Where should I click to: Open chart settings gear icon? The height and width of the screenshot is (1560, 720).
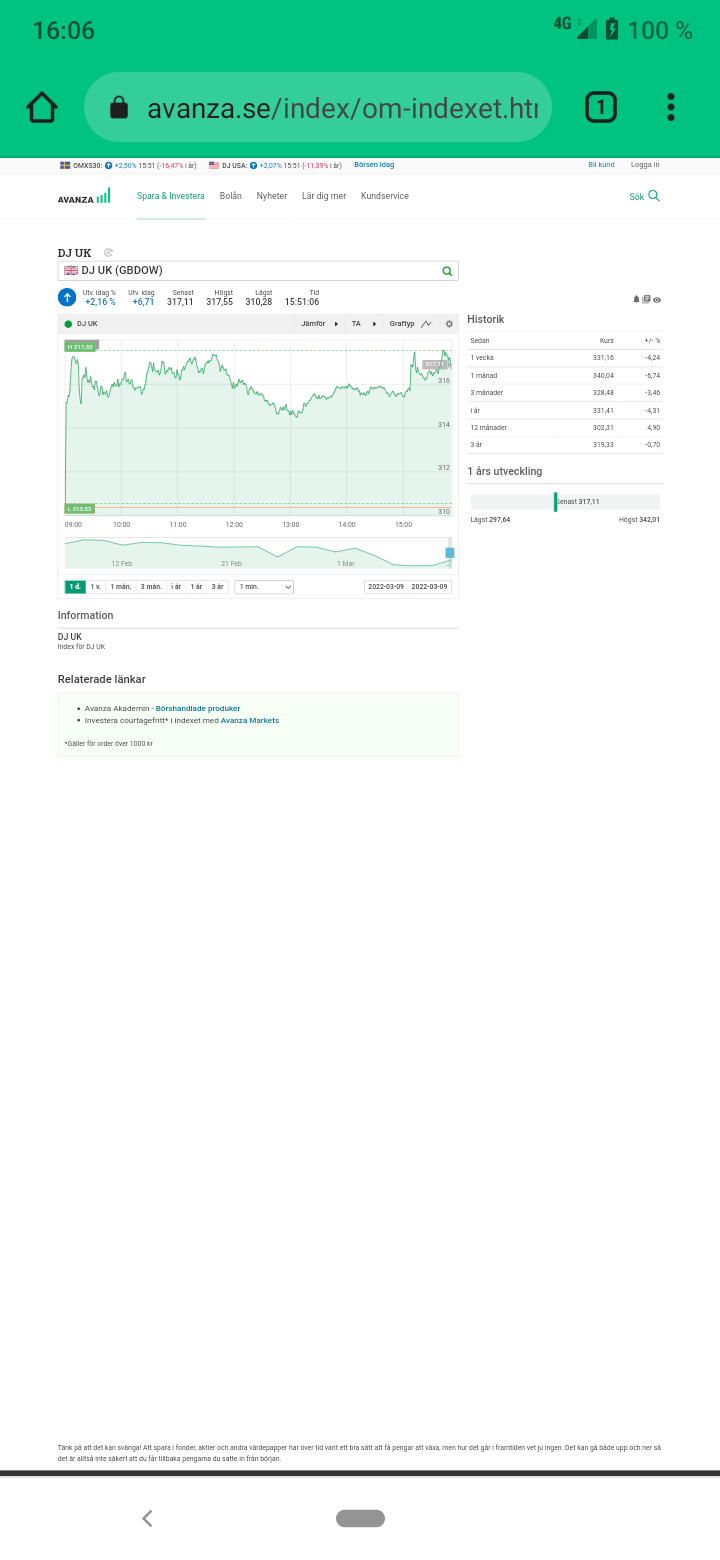tap(449, 324)
